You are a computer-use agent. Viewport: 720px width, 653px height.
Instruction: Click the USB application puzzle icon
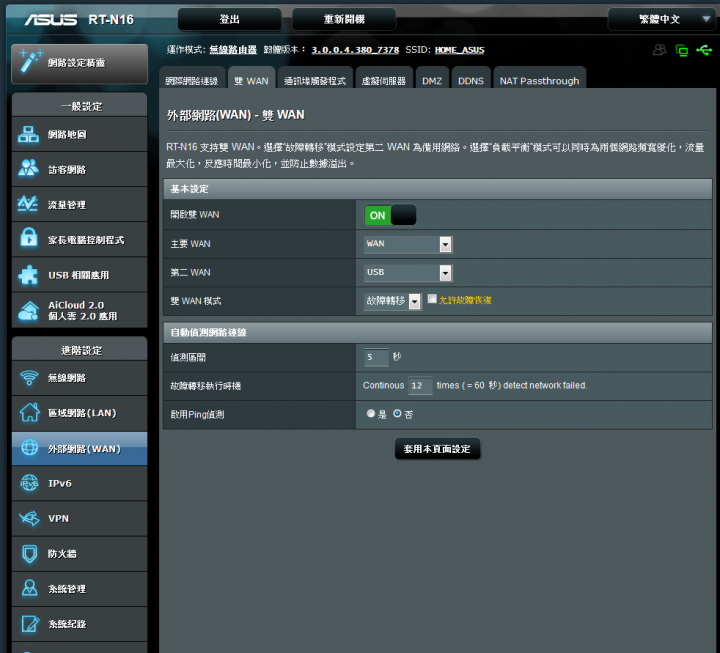[28, 275]
